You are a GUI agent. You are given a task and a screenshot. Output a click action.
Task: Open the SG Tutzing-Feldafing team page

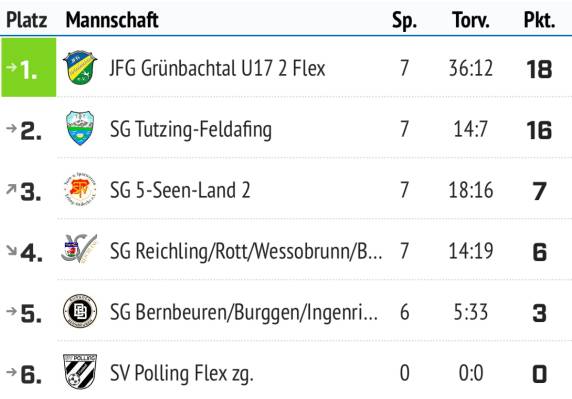coord(191,129)
